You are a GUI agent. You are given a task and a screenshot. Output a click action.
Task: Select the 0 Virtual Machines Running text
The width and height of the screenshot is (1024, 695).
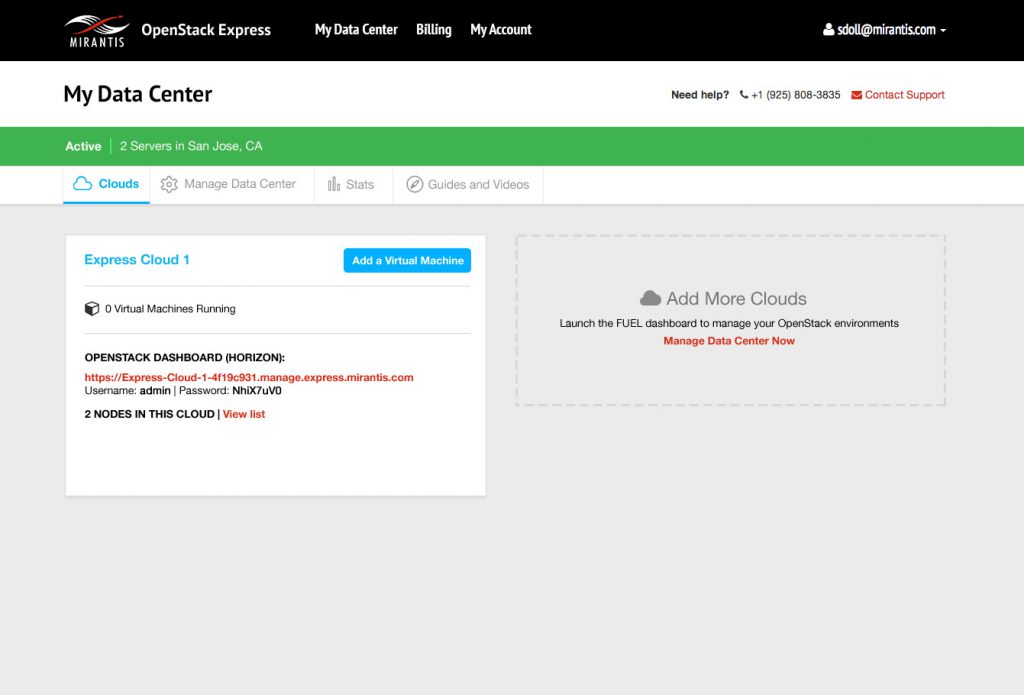170,309
